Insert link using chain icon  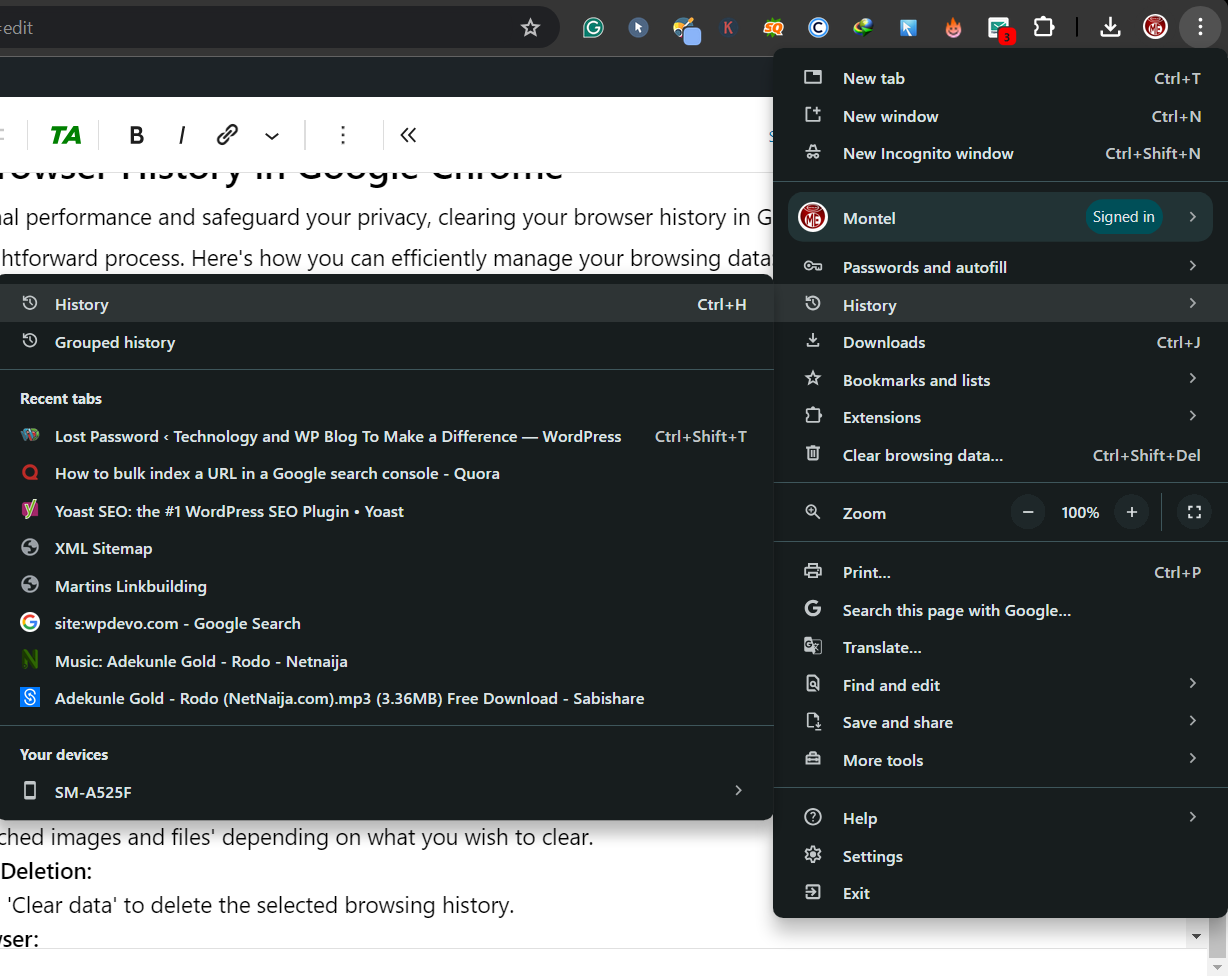pyautogui.click(x=227, y=135)
